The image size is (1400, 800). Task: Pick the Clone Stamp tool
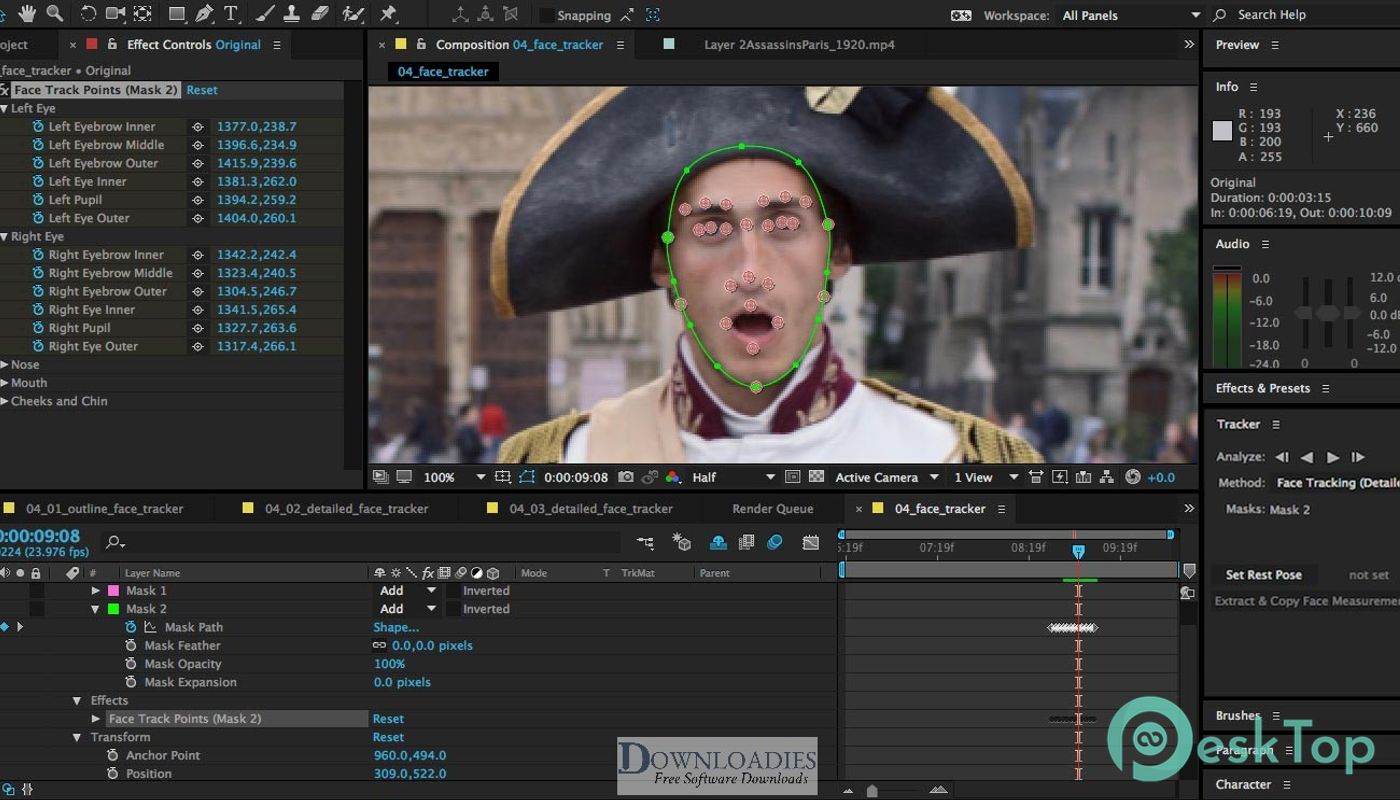point(292,13)
